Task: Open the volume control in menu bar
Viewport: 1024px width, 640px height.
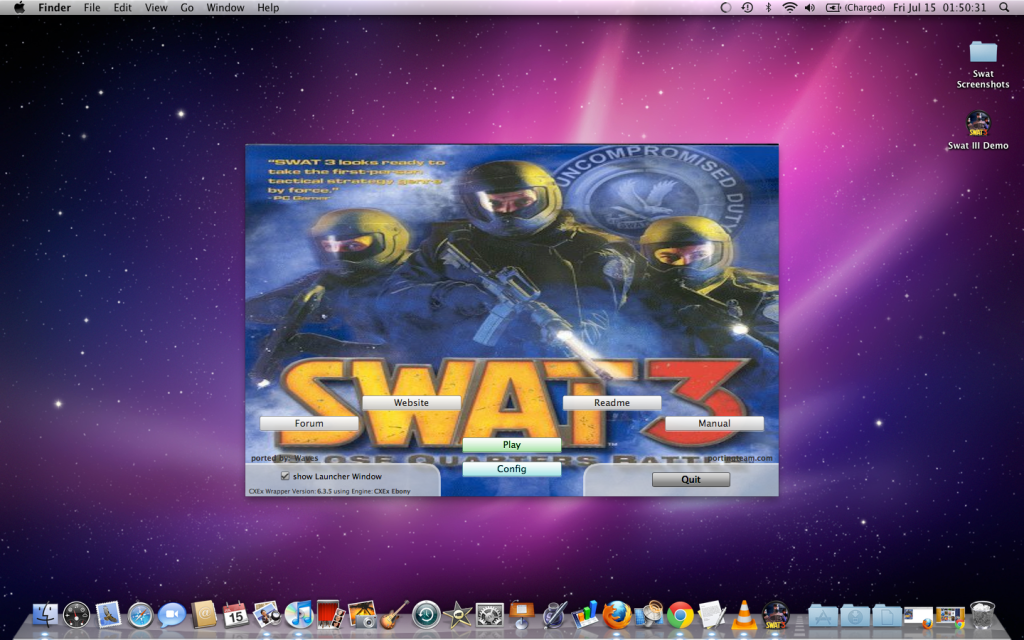Action: [810, 8]
